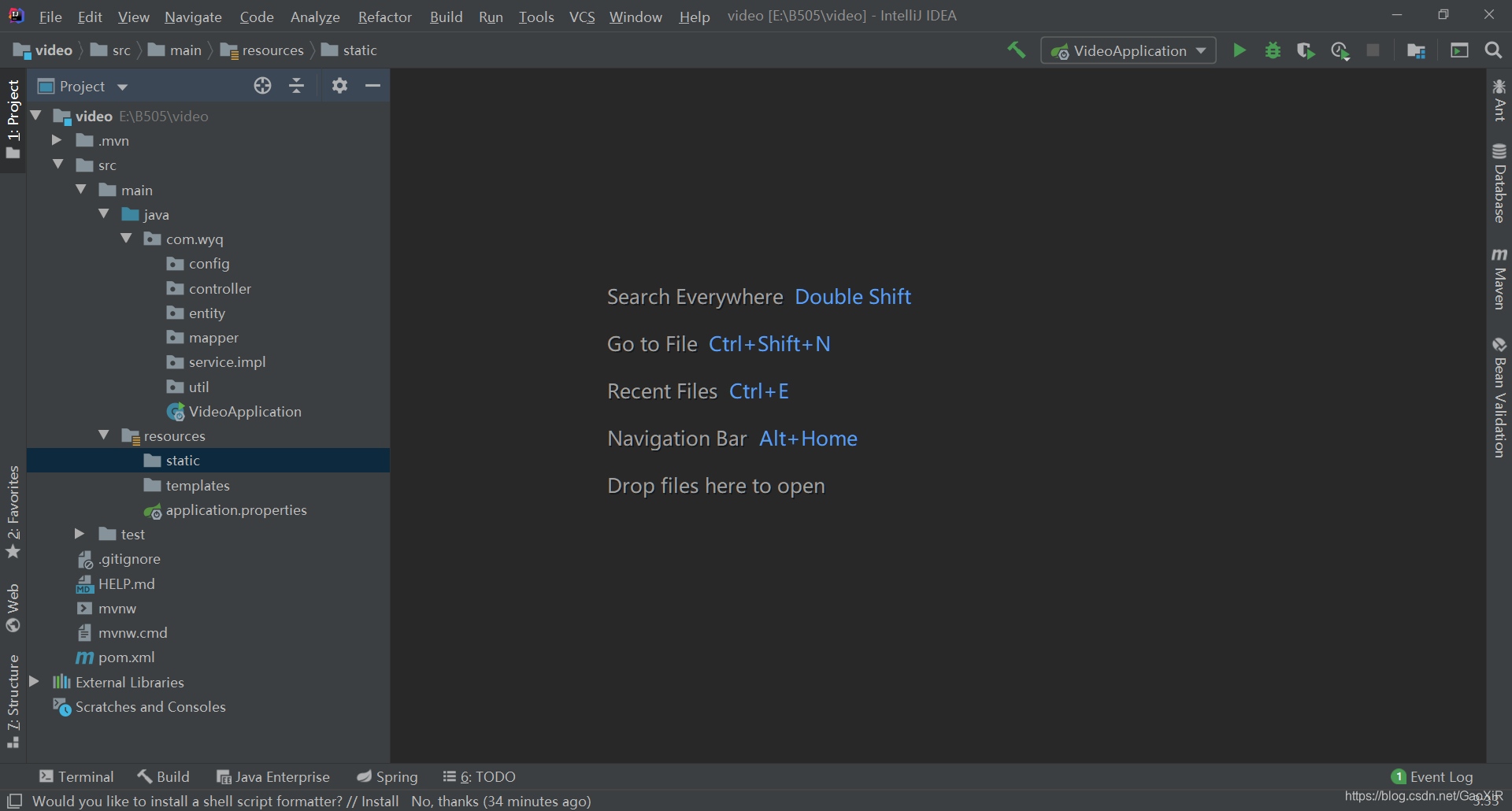This screenshot has height=811, width=1512.
Task: Open the Spring tool window
Action: point(387,776)
